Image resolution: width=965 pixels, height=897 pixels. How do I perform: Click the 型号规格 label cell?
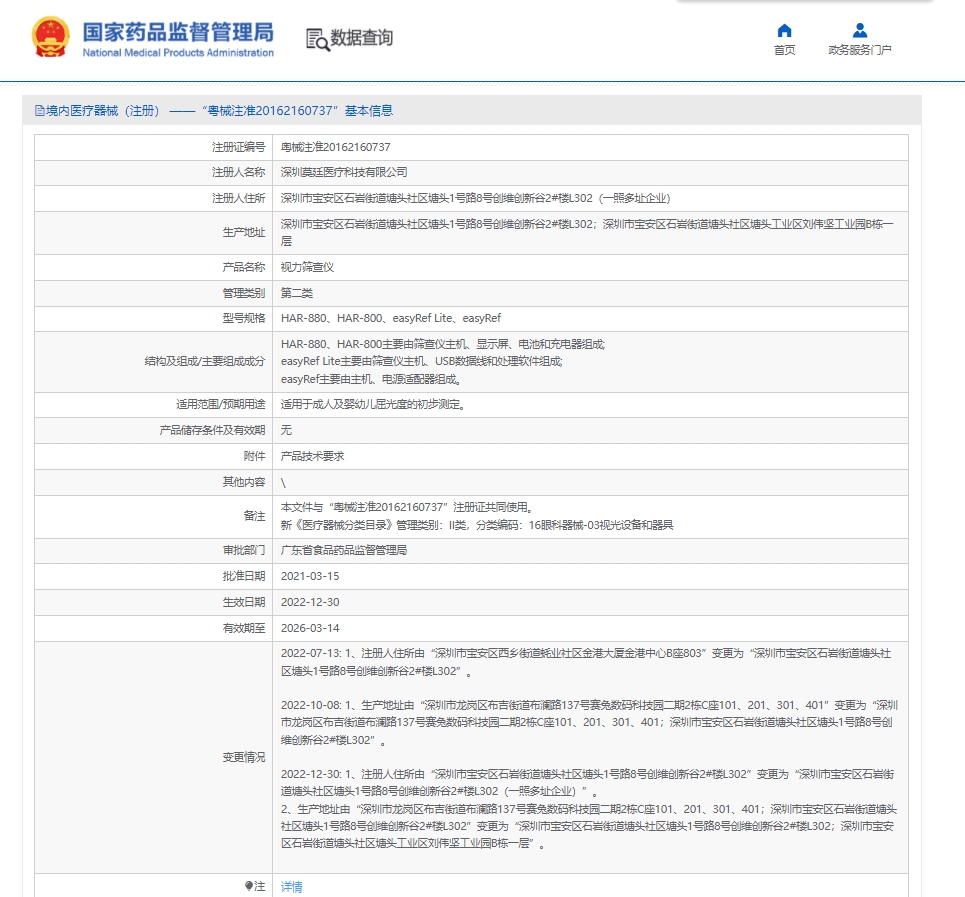click(x=154, y=319)
